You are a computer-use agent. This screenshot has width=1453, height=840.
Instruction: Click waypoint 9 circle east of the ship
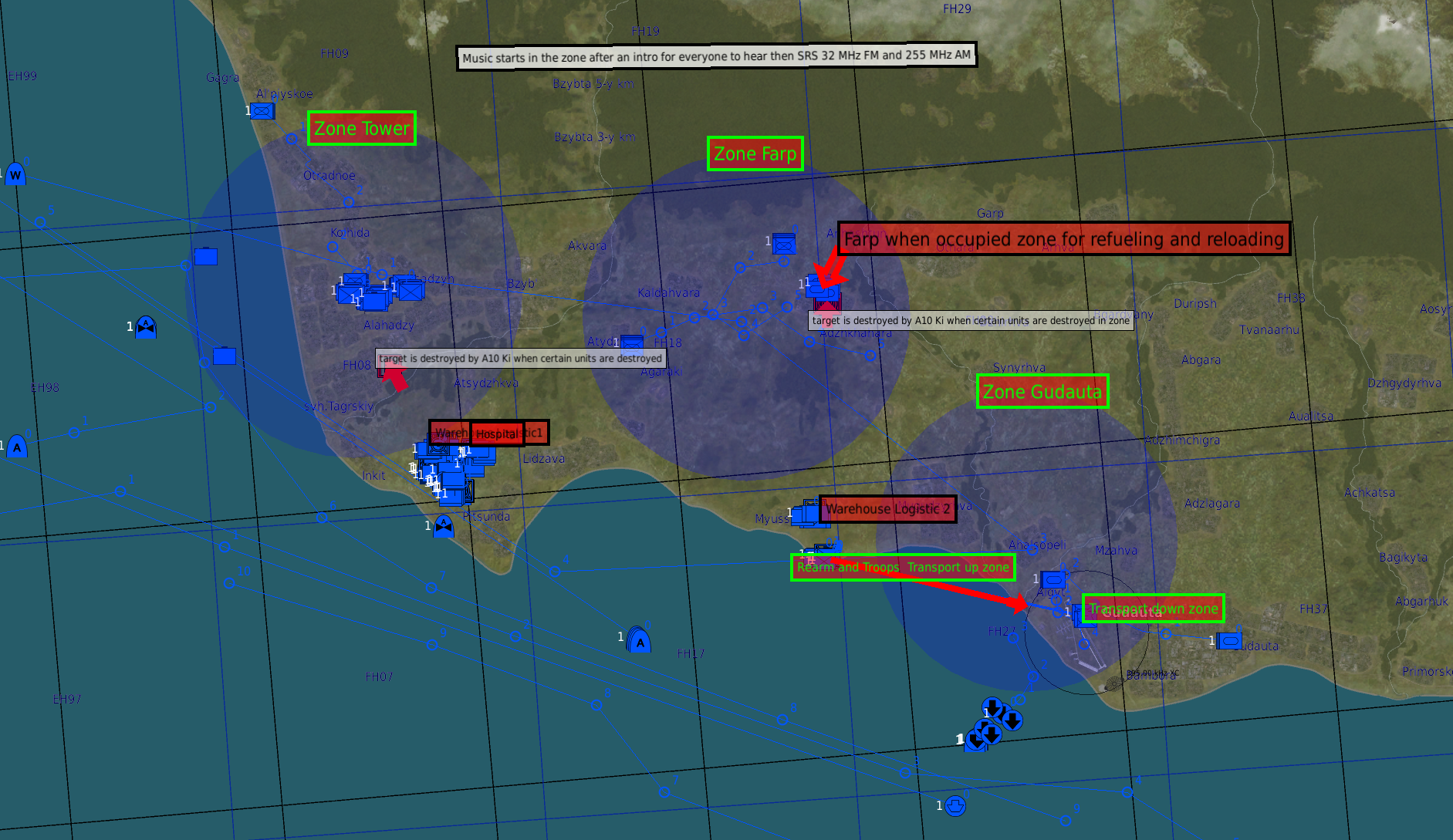coord(1066,821)
